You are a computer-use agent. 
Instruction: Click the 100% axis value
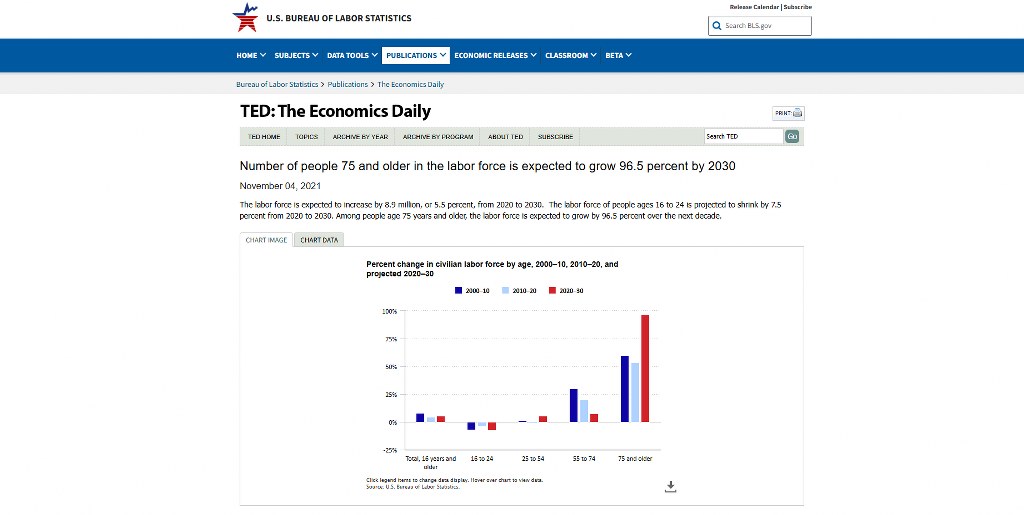pyautogui.click(x=389, y=311)
